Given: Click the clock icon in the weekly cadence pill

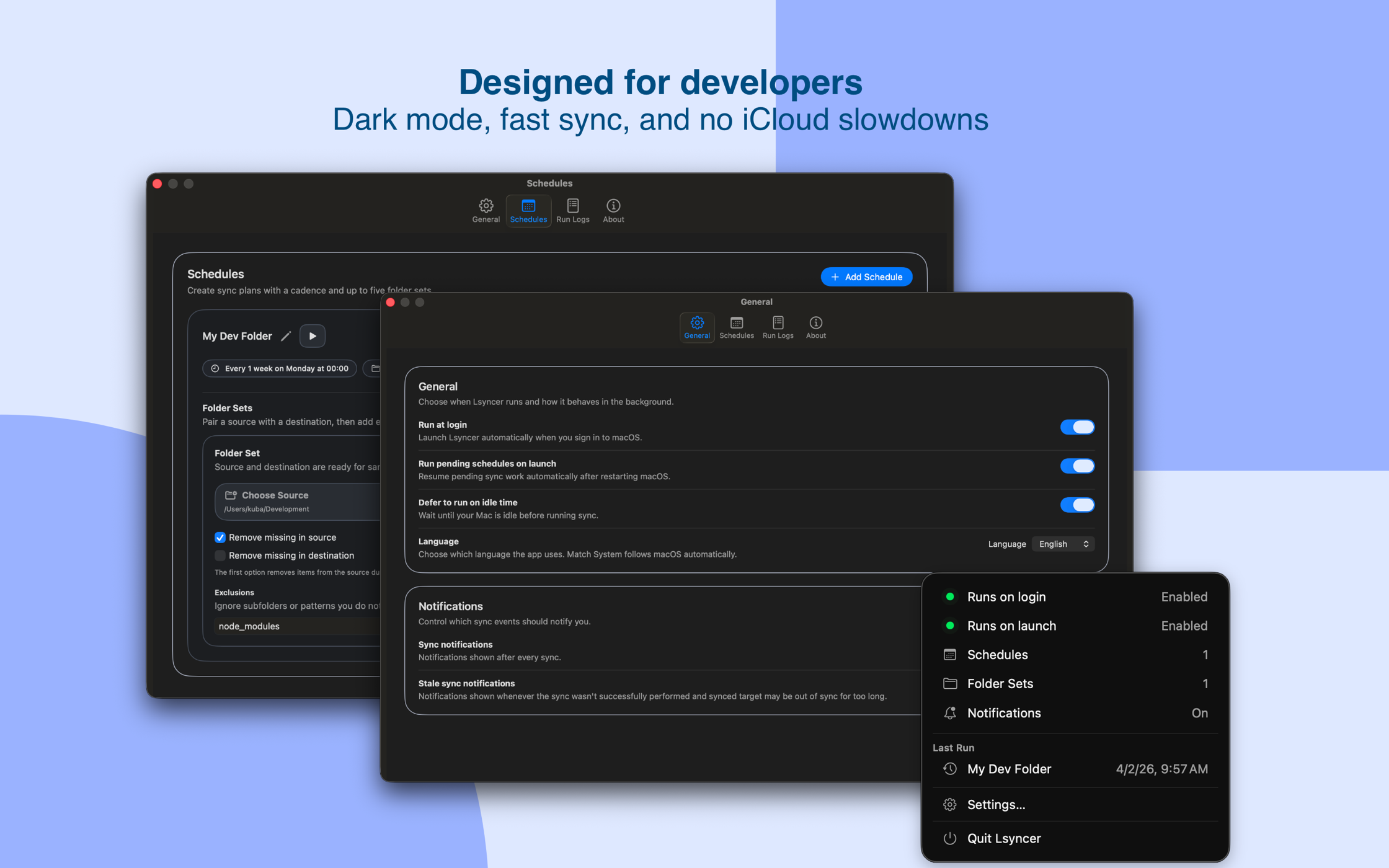Looking at the screenshot, I should [x=215, y=368].
